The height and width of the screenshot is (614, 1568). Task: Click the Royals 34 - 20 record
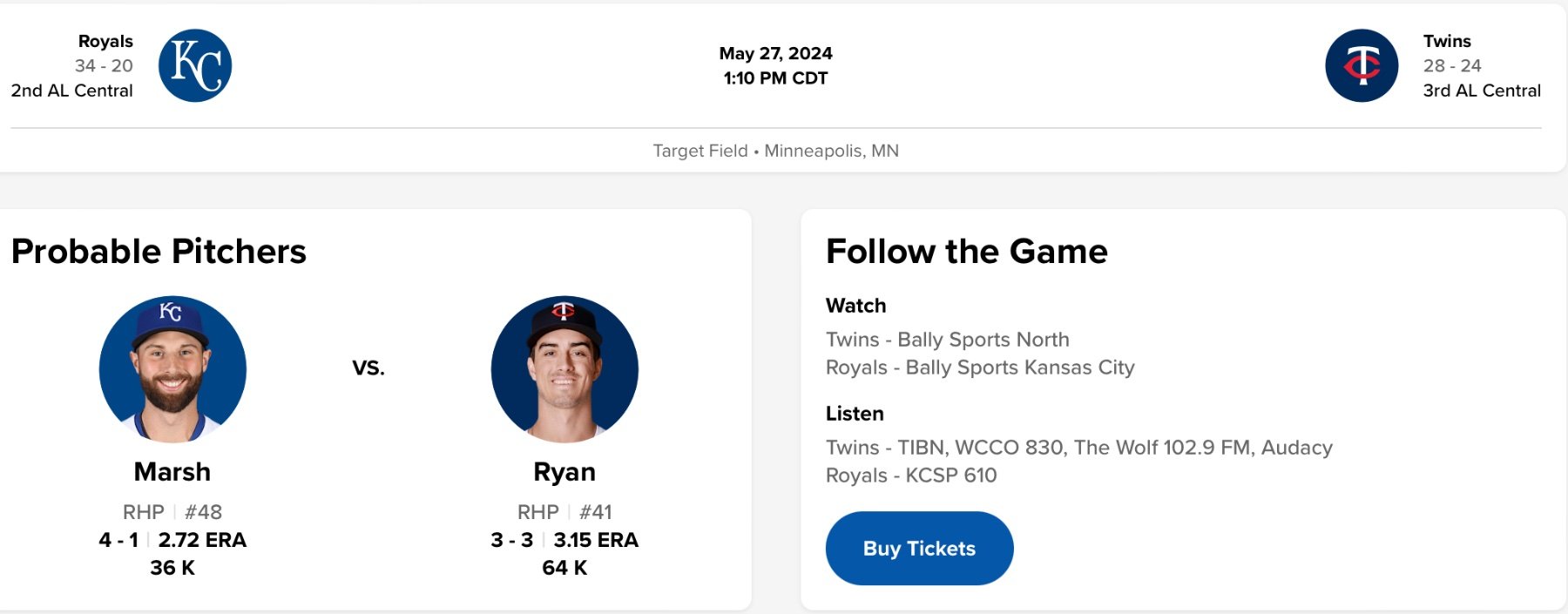tap(104, 65)
